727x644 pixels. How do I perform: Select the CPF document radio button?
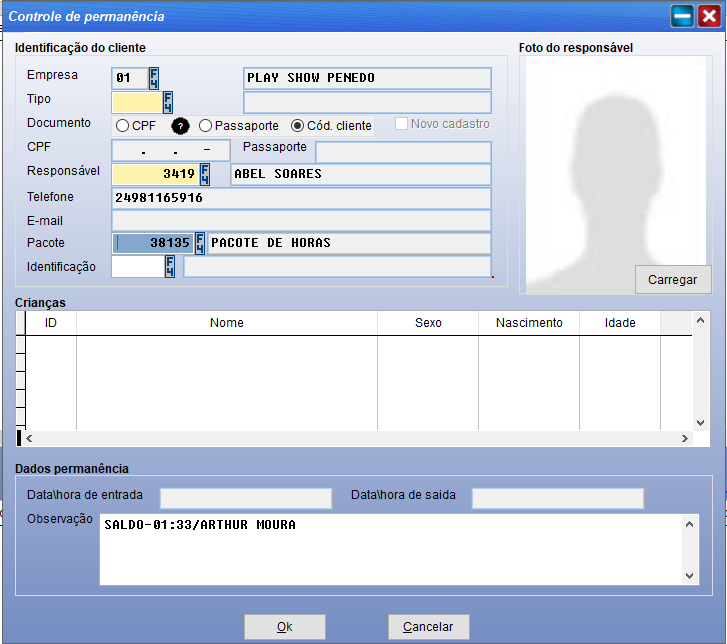coord(122,126)
